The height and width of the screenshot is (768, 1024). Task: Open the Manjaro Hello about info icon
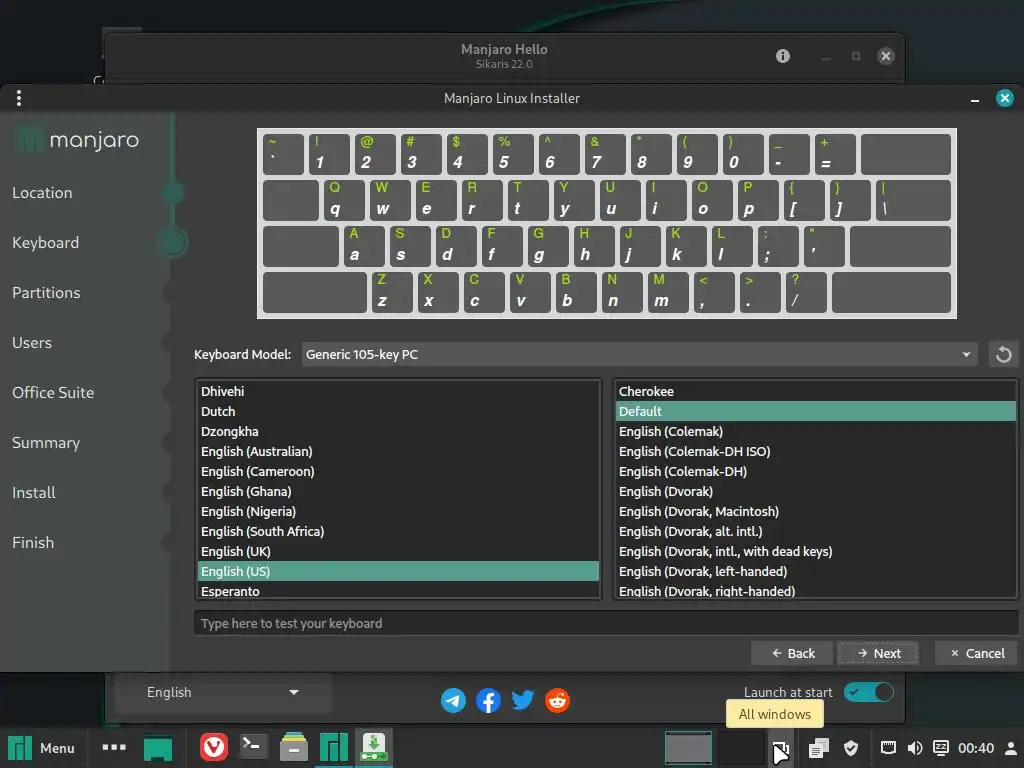pos(782,56)
